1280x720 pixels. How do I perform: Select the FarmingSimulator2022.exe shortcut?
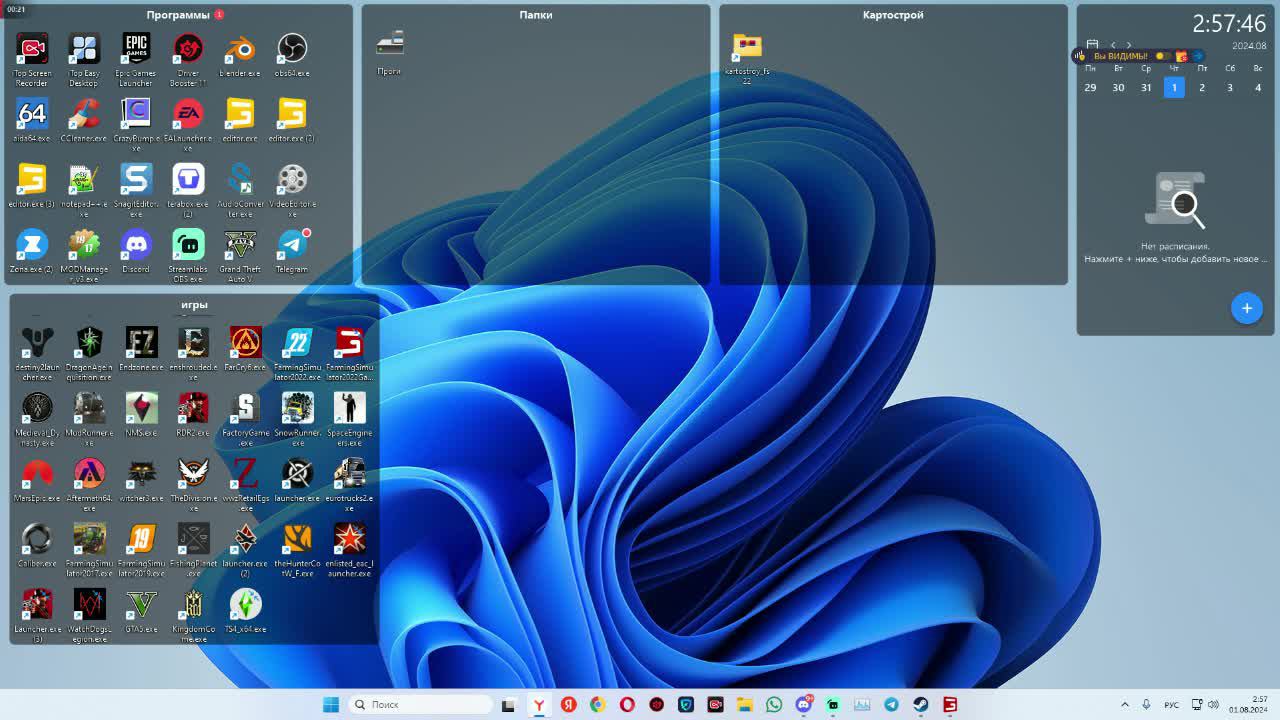(297, 354)
